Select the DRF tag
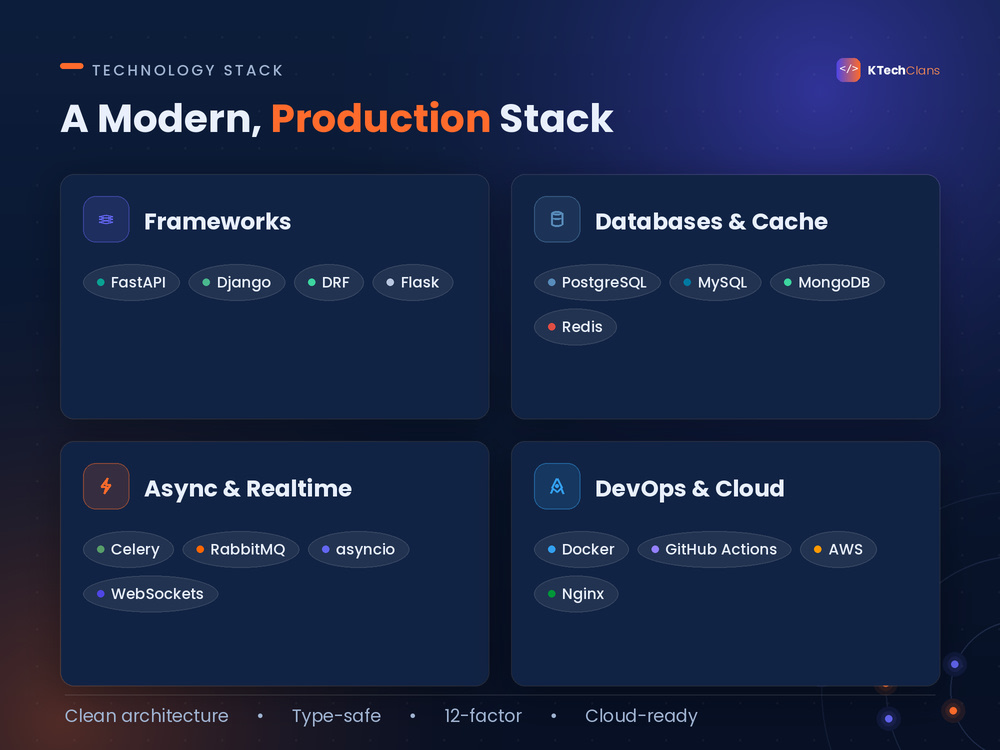The width and height of the screenshot is (1000, 750). click(328, 283)
